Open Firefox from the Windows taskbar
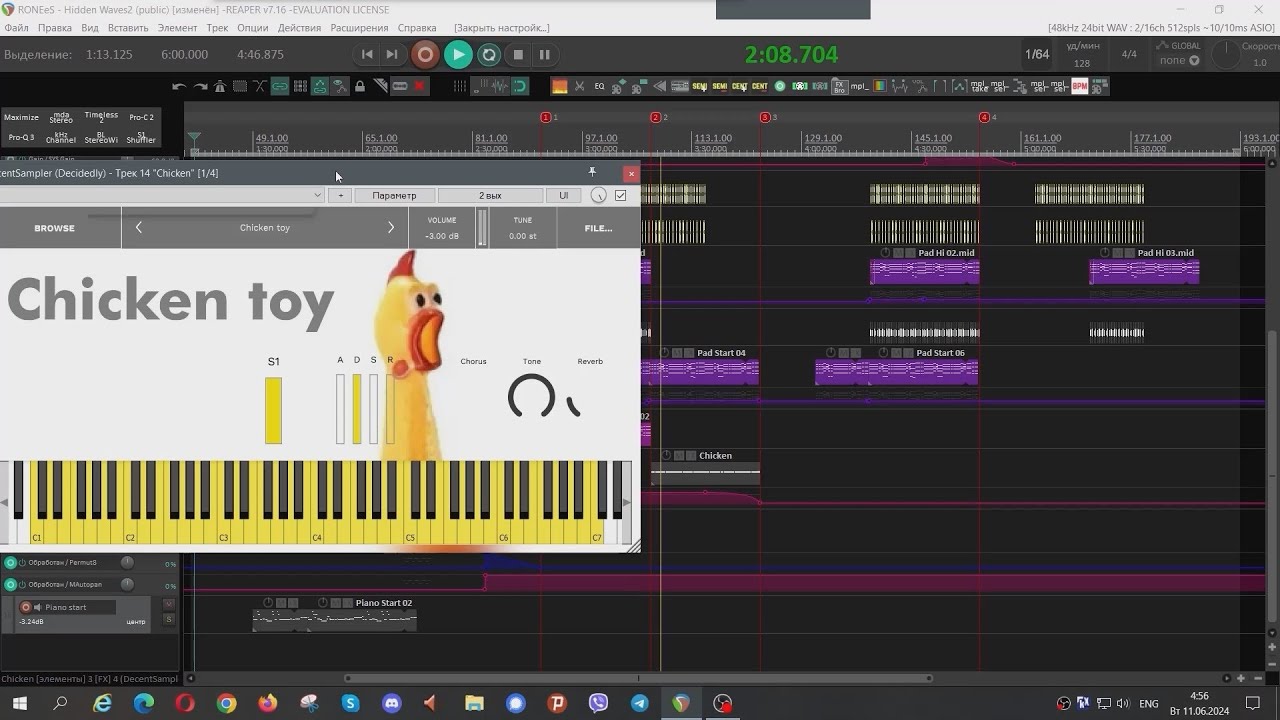Image resolution: width=1280 pixels, height=720 pixels. (268, 704)
